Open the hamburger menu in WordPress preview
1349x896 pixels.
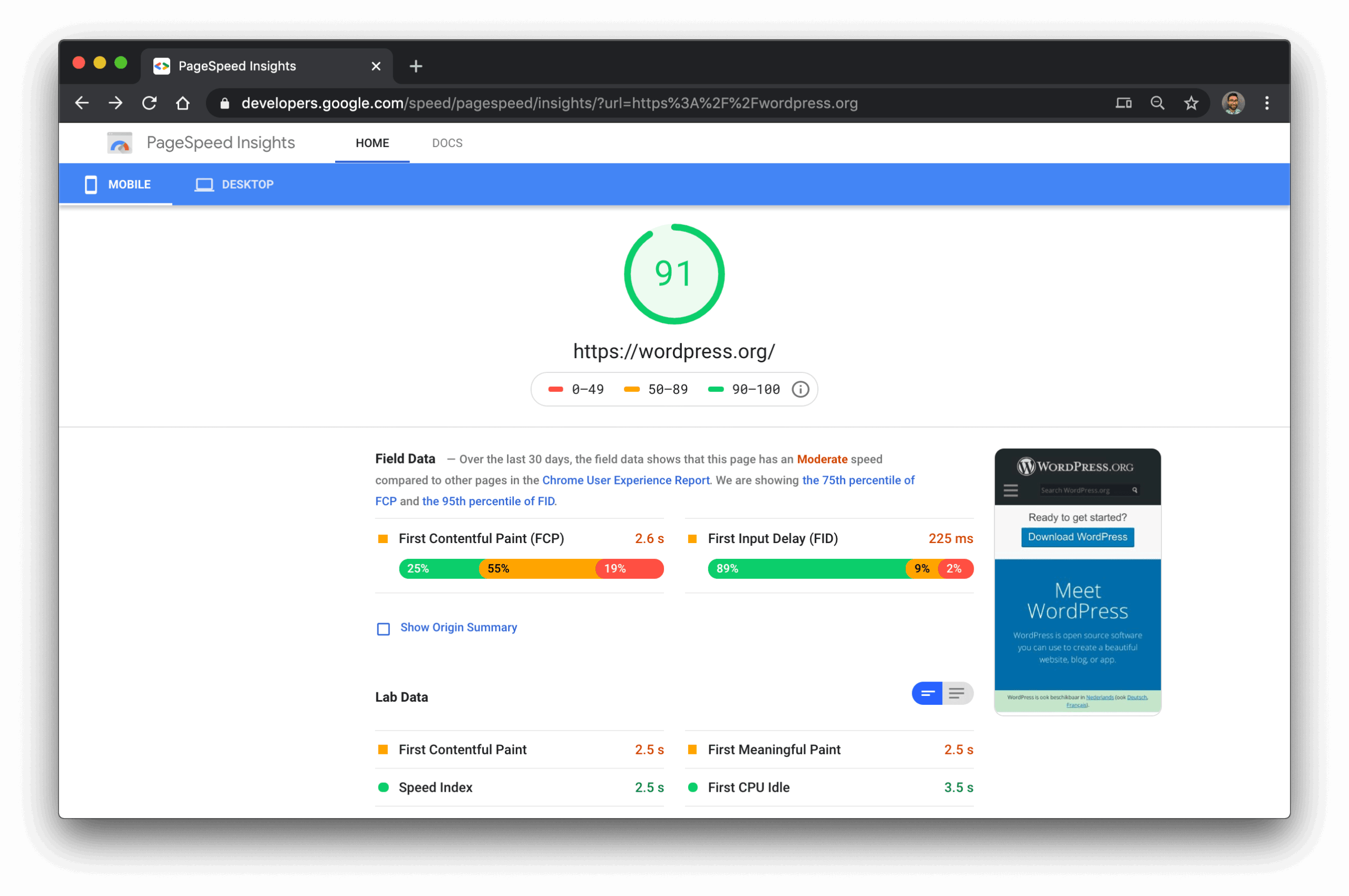pyautogui.click(x=1010, y=490)
